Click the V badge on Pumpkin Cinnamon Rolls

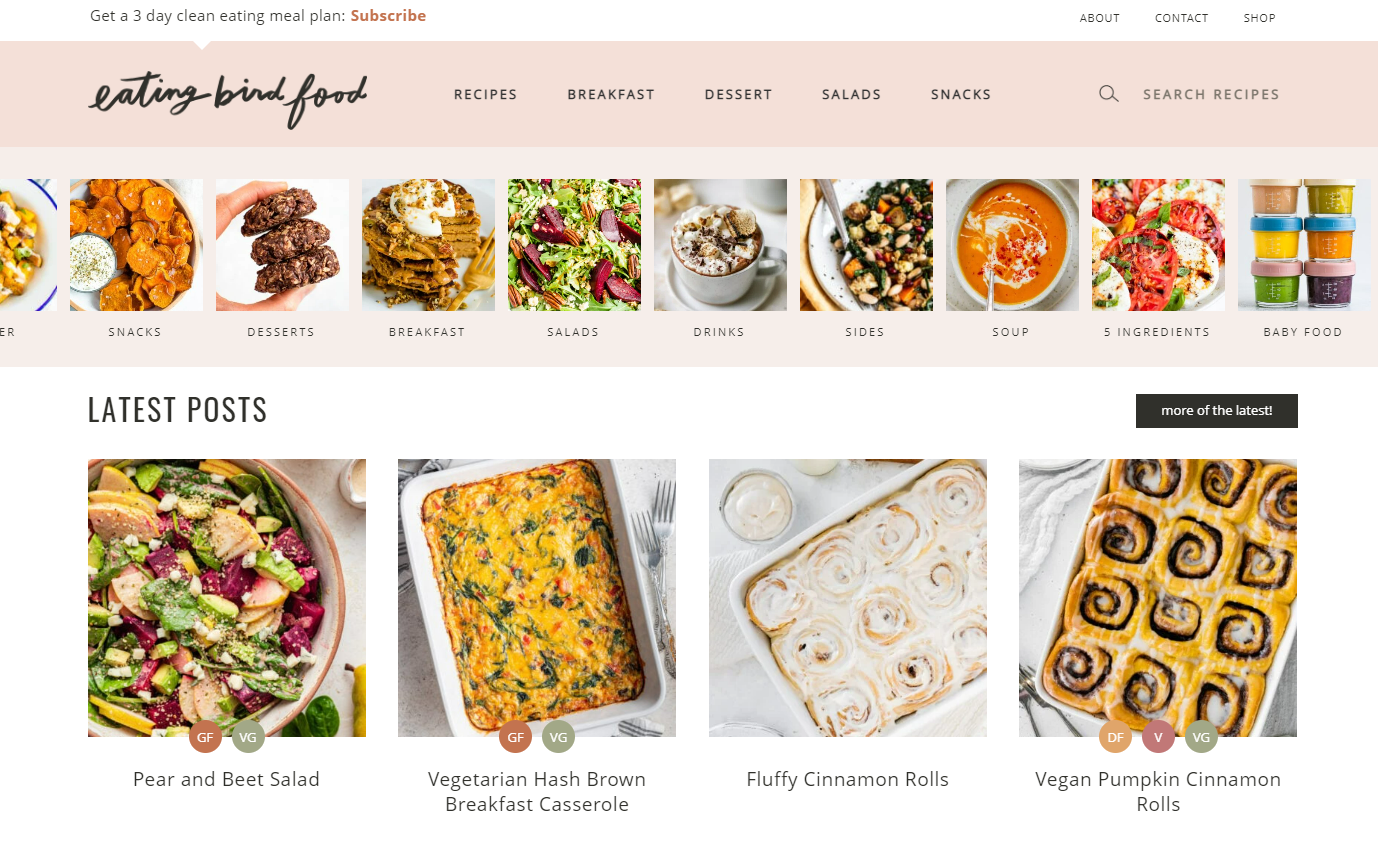click(1159, 738)
